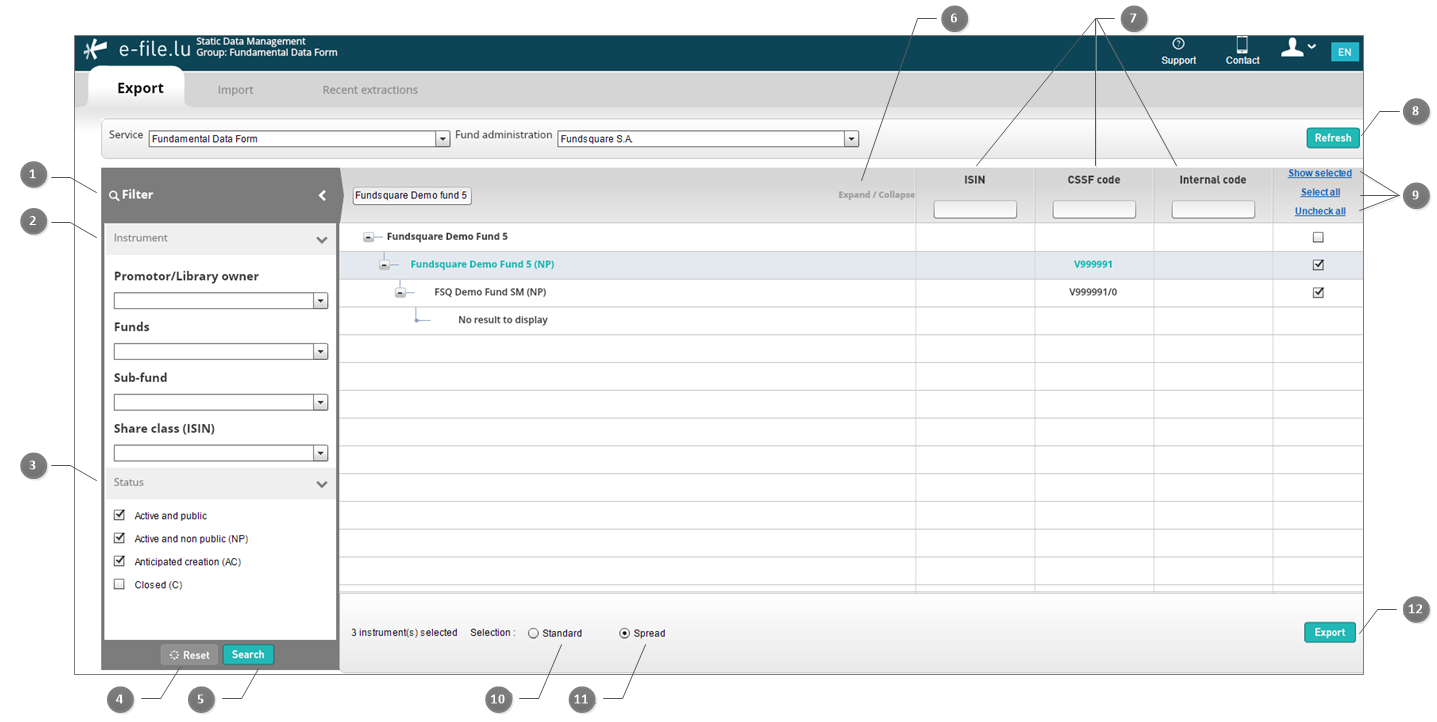Screen dimensions: 1437x722
Task: Open the Recent extractions tab
Action: tap(370, 90)
